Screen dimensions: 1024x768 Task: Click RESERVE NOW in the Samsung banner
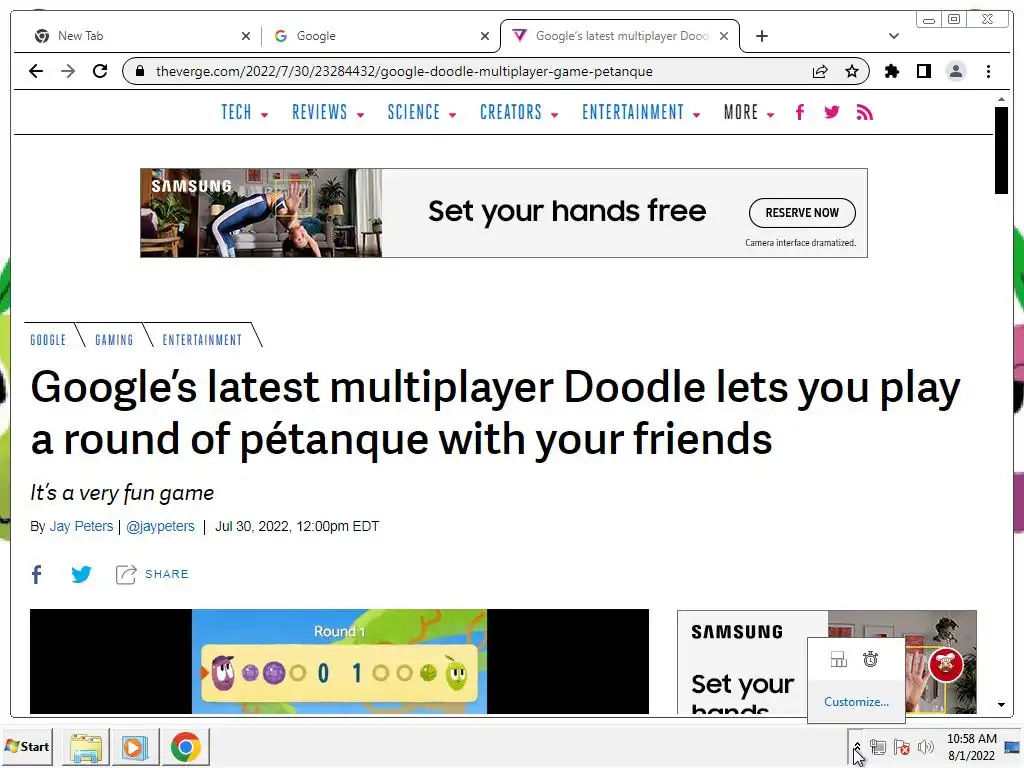coord(802,213)
